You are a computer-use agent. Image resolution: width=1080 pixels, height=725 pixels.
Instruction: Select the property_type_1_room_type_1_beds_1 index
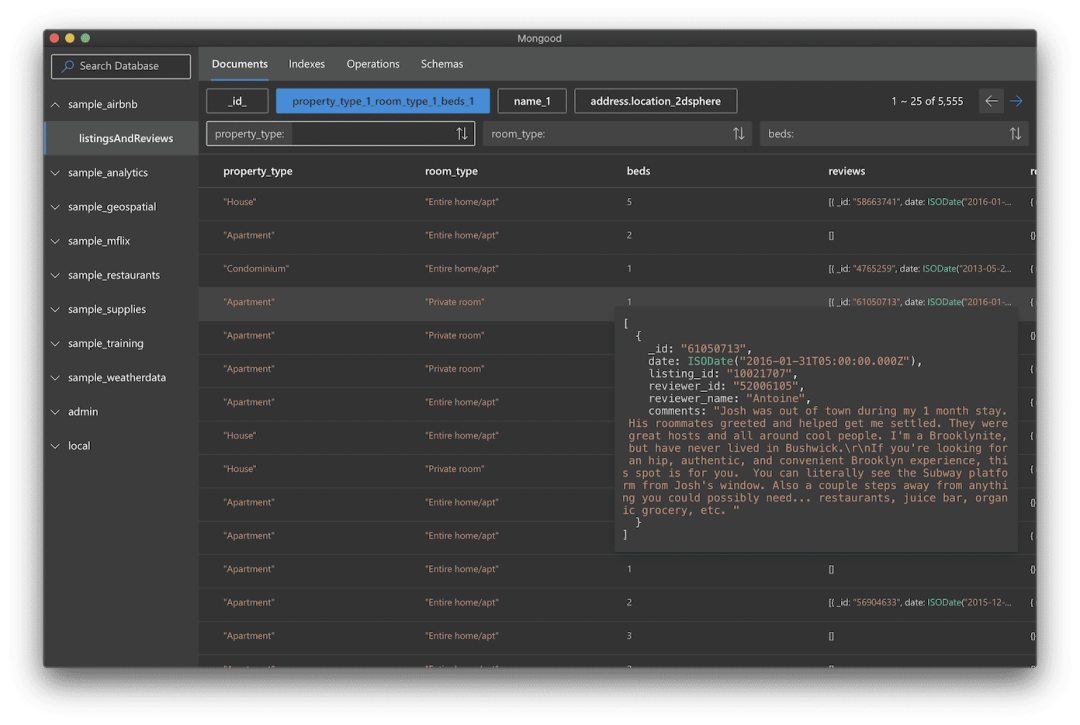383,101
